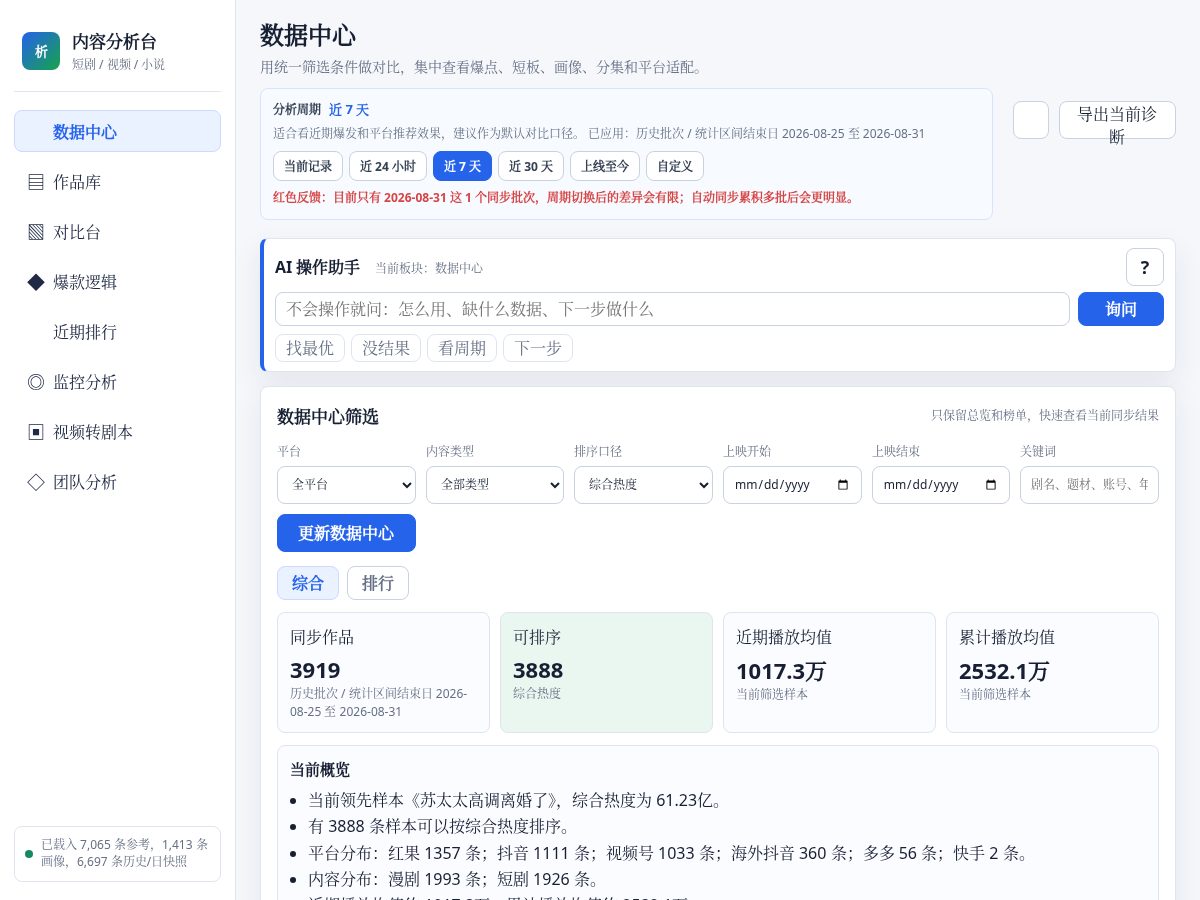This screenshot has width=1200, height=900.
Task: Click the blue 询问 button
Action: coord(1121,309)
